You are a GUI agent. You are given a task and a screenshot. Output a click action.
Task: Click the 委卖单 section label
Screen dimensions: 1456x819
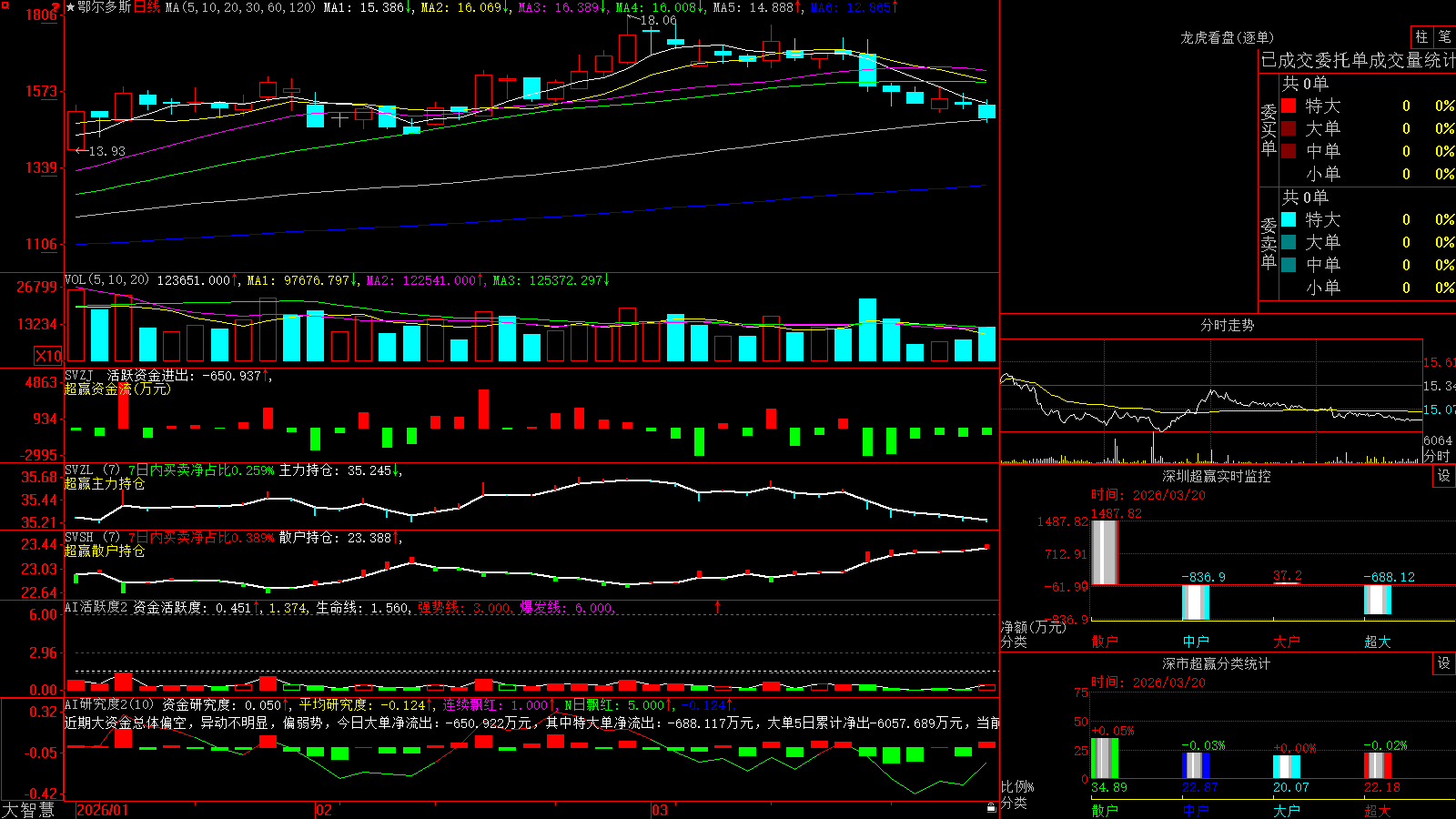[1269, 243]
